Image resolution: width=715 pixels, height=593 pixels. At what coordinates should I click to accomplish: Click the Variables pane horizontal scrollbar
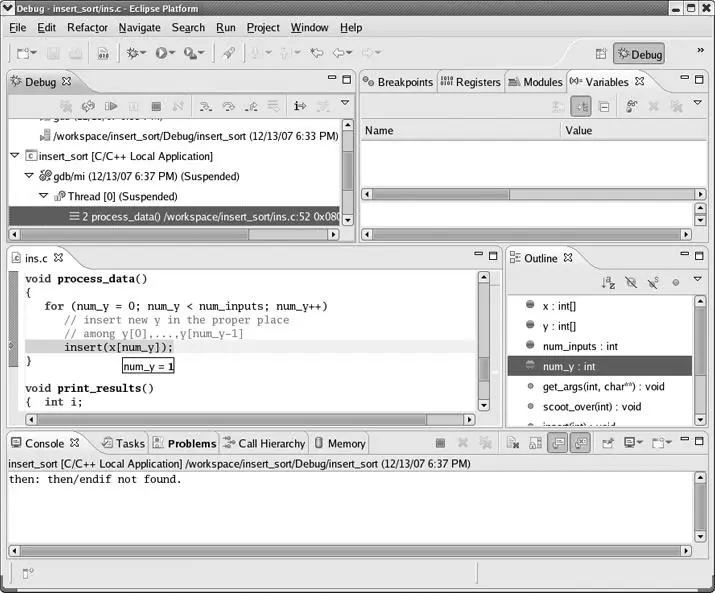pyautogui.click(x=528, y=235)
